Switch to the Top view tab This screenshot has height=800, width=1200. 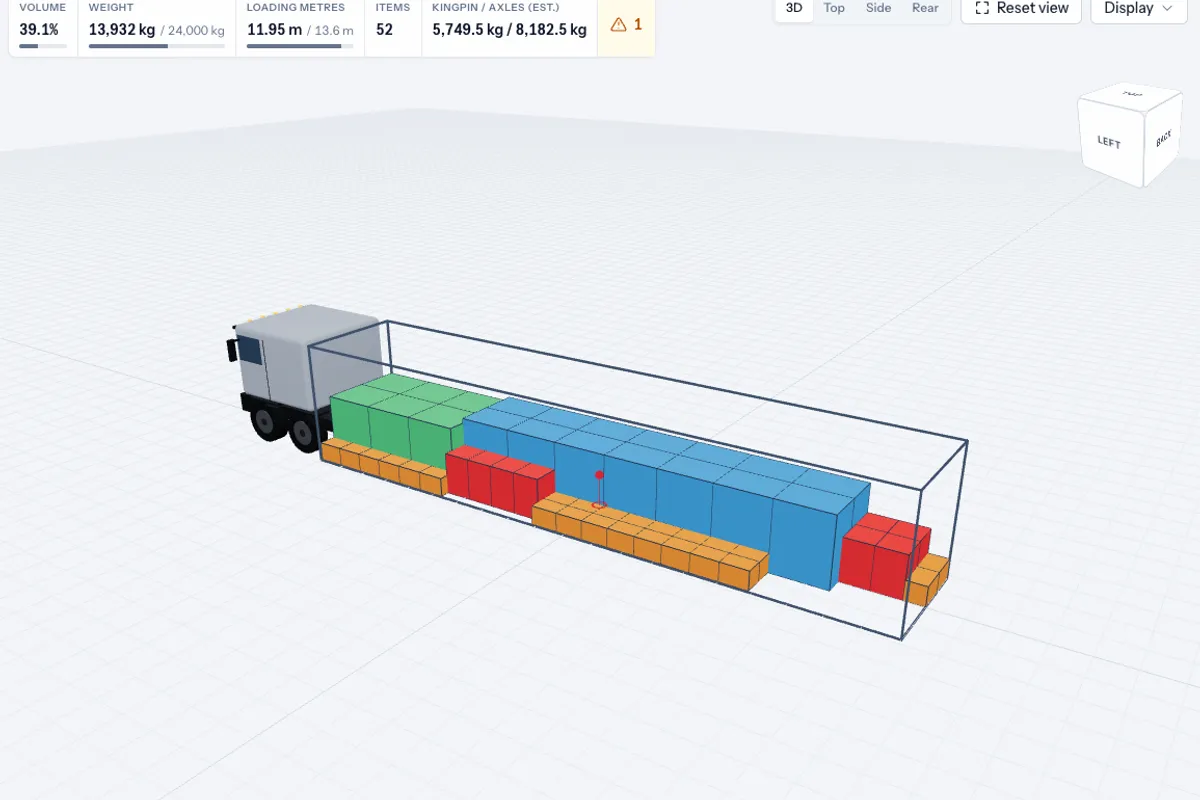tap(834, 8)
